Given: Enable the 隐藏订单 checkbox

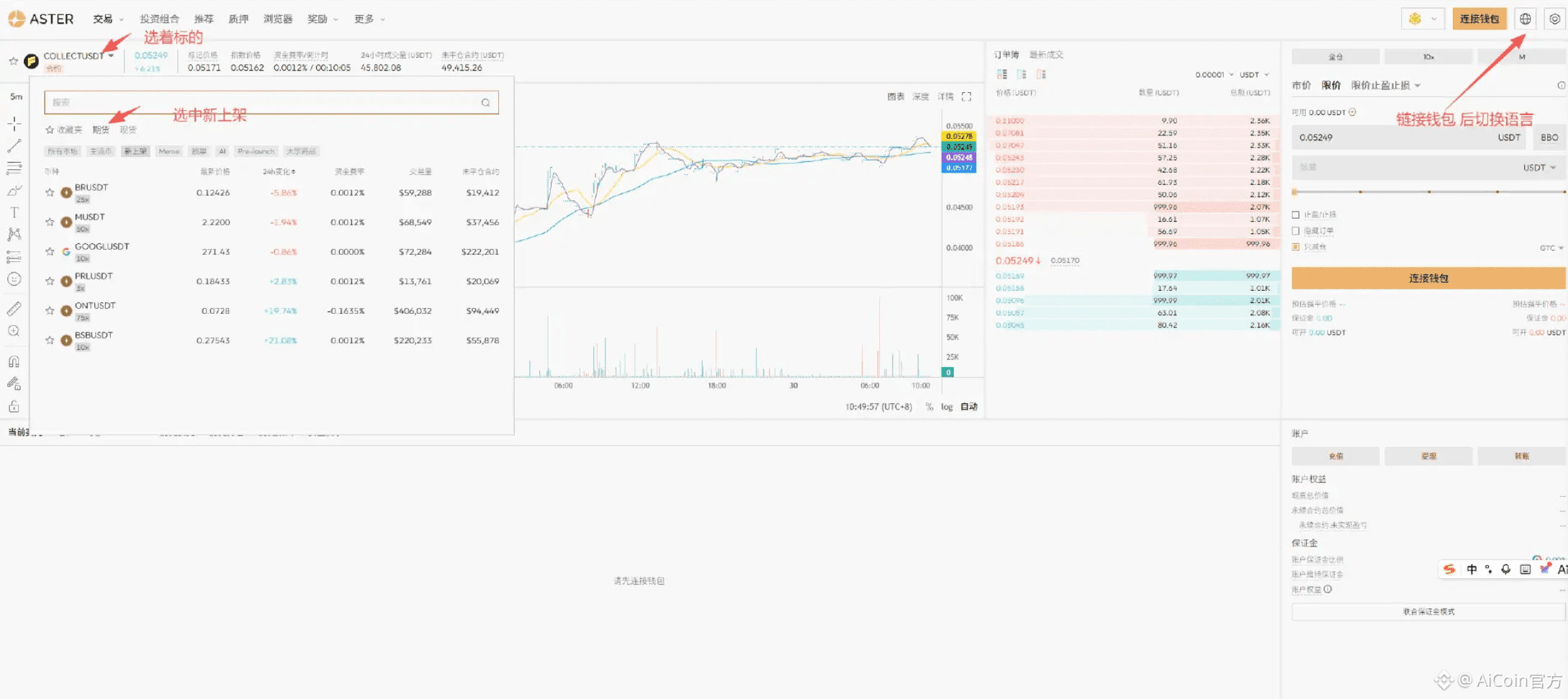Looking at the screenshot, I should [x=1296, y=230].
